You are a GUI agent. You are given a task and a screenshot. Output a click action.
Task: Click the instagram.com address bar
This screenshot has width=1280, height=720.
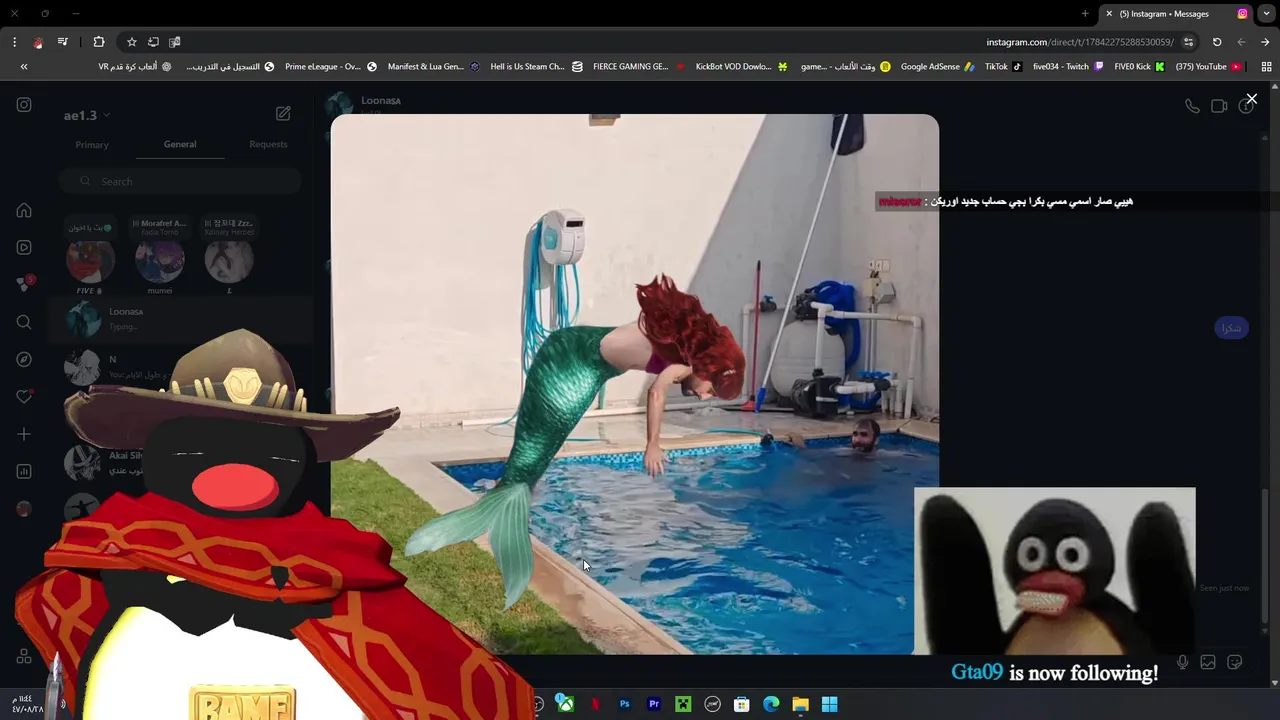[x=1080, y=42]
